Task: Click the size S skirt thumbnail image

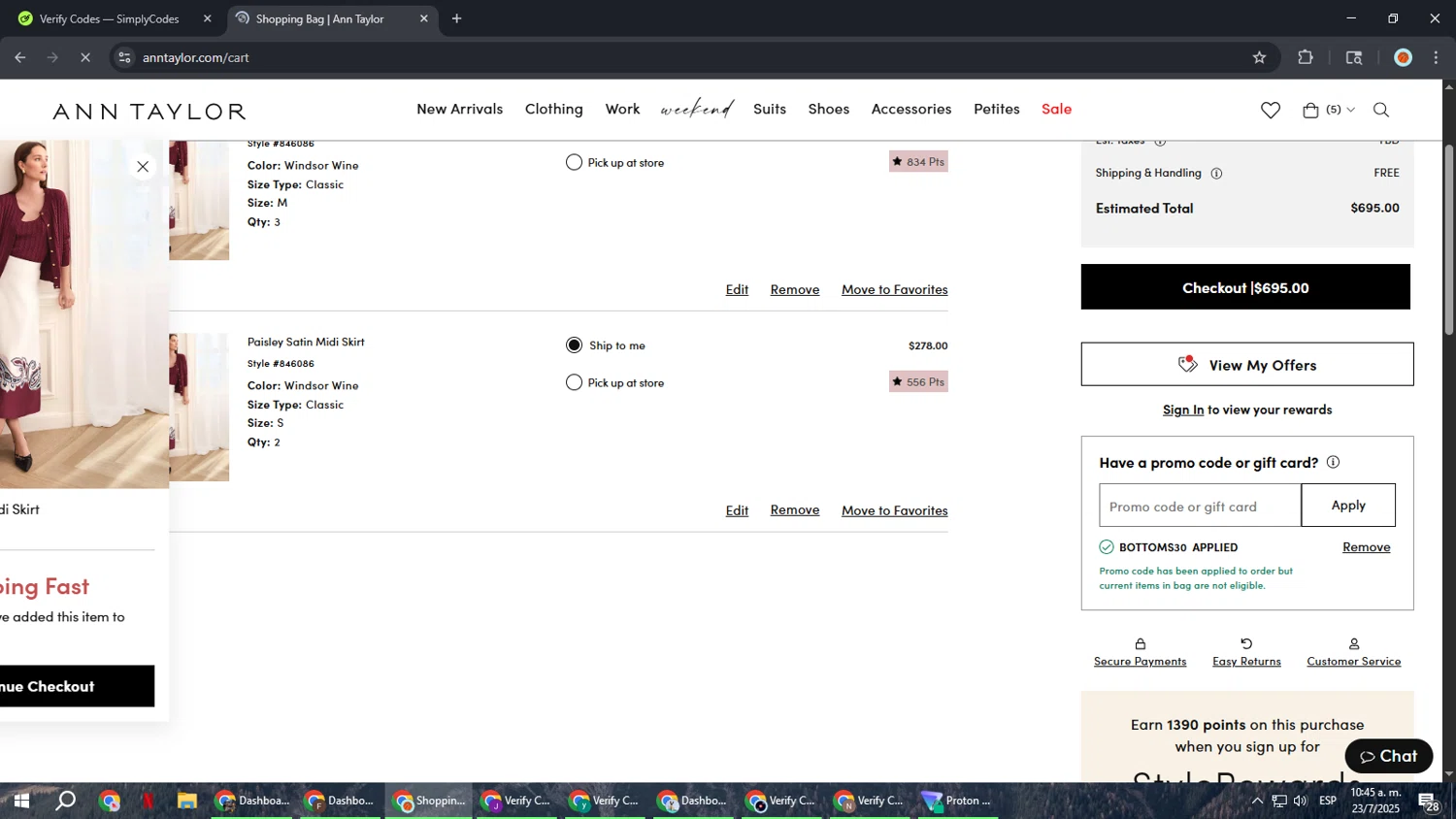Action: click(199, 407)
